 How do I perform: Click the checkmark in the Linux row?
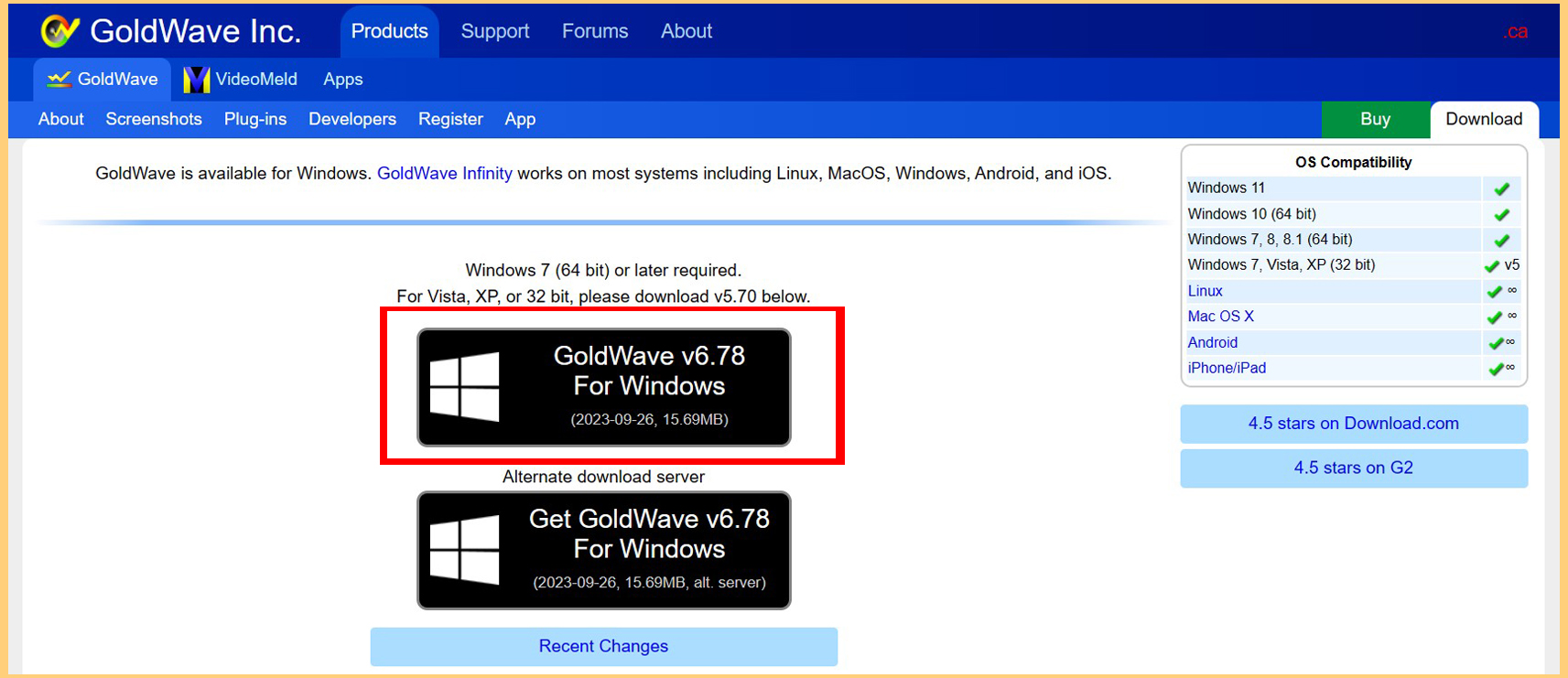pyautogui.click(x=1494, y=291)
